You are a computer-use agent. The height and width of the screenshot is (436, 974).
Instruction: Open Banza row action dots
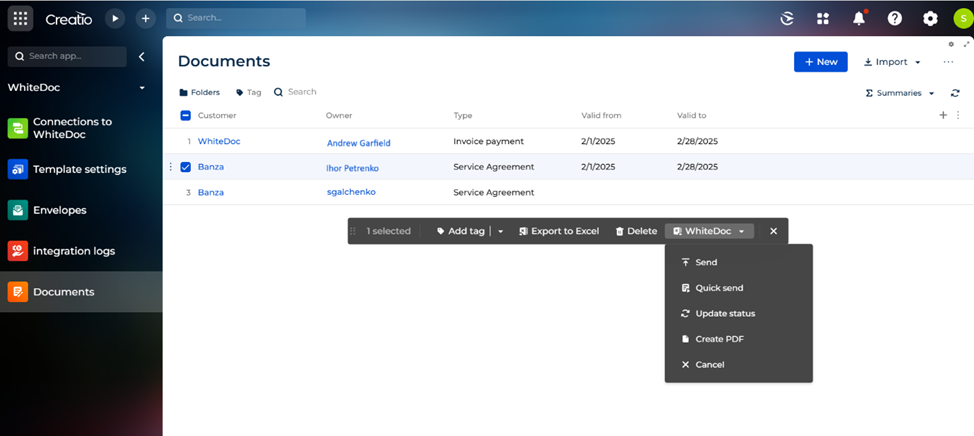tap(170, 166)
